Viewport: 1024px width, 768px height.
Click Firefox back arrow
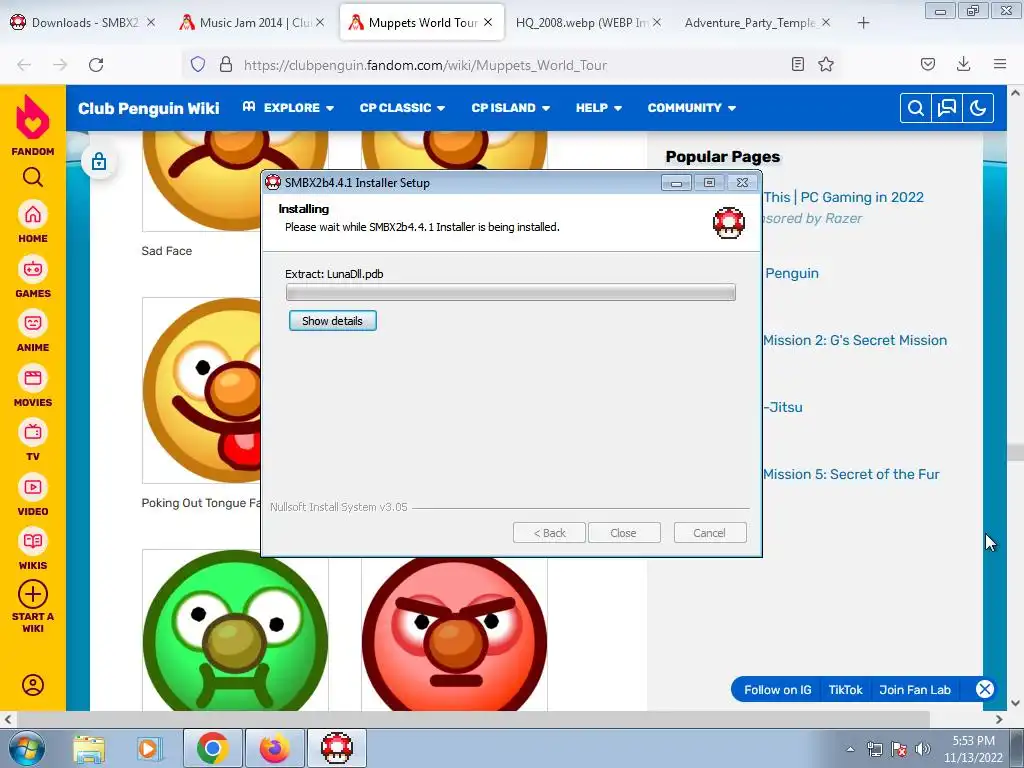[x=24, y=65]
